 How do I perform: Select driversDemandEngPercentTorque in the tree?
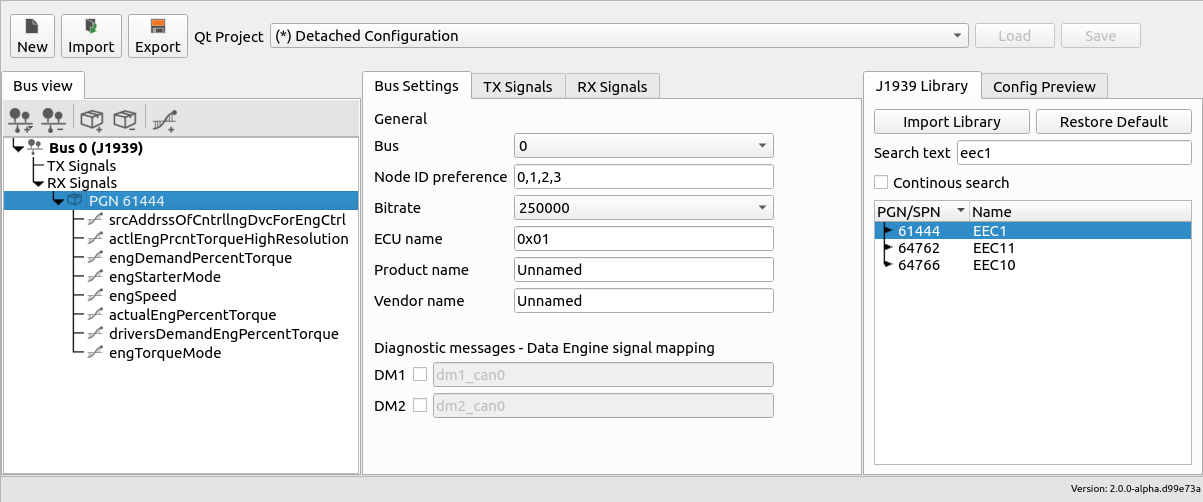(x=224, y=334)
